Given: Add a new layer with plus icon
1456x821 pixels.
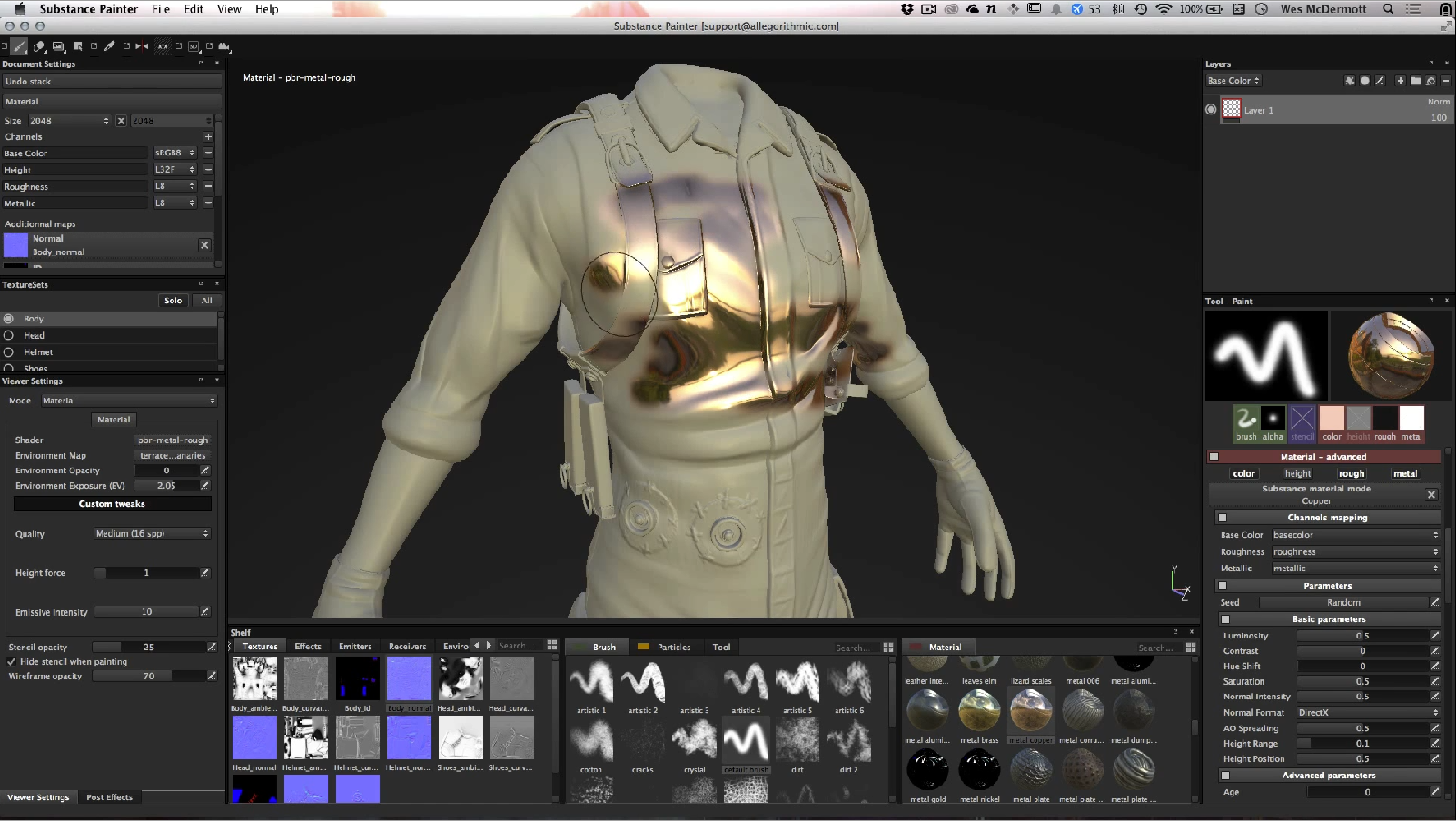Looking at the screenshot, I should [1400, 81].
